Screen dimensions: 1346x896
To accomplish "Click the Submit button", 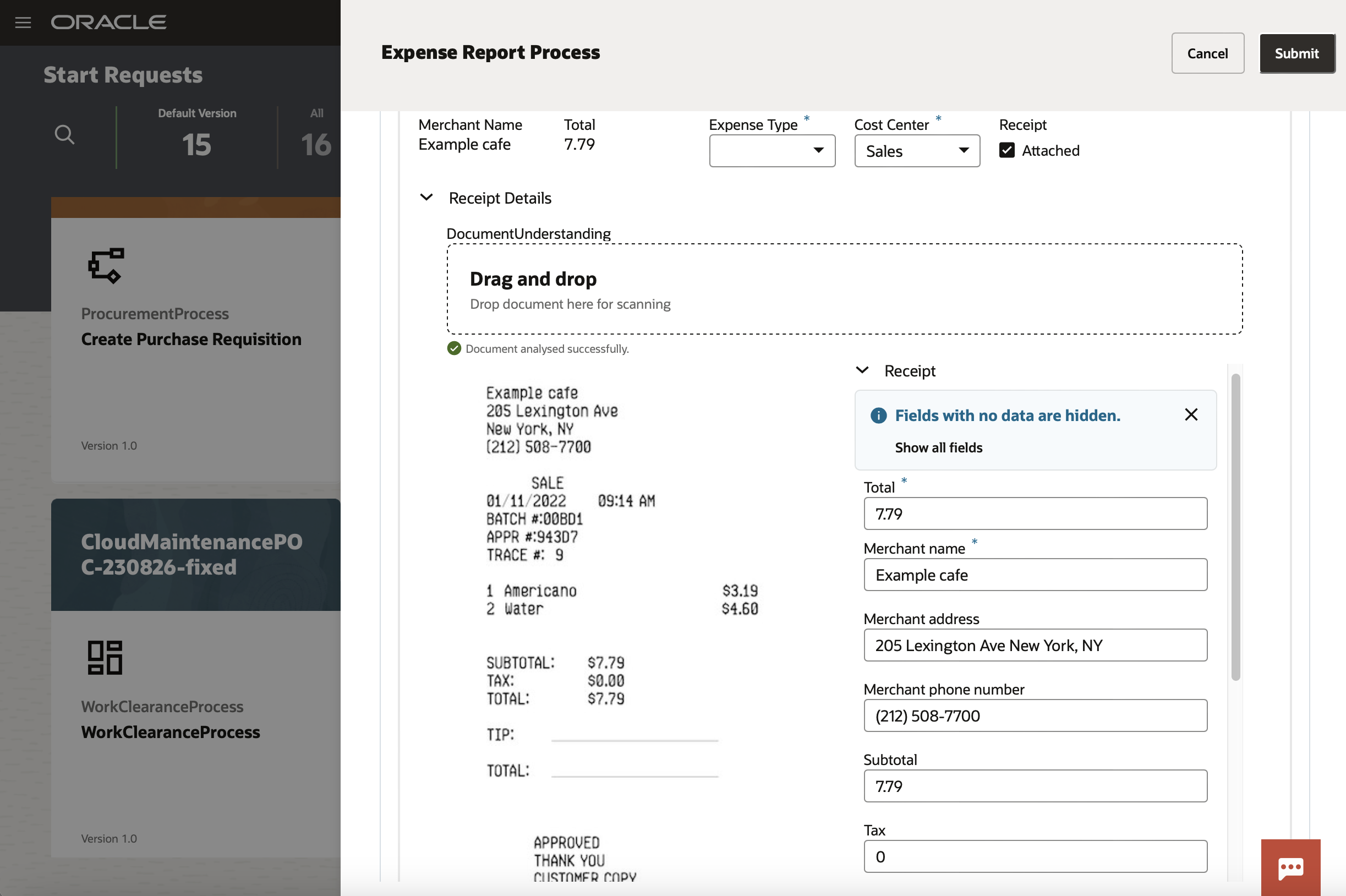I will pos(1297,53).
